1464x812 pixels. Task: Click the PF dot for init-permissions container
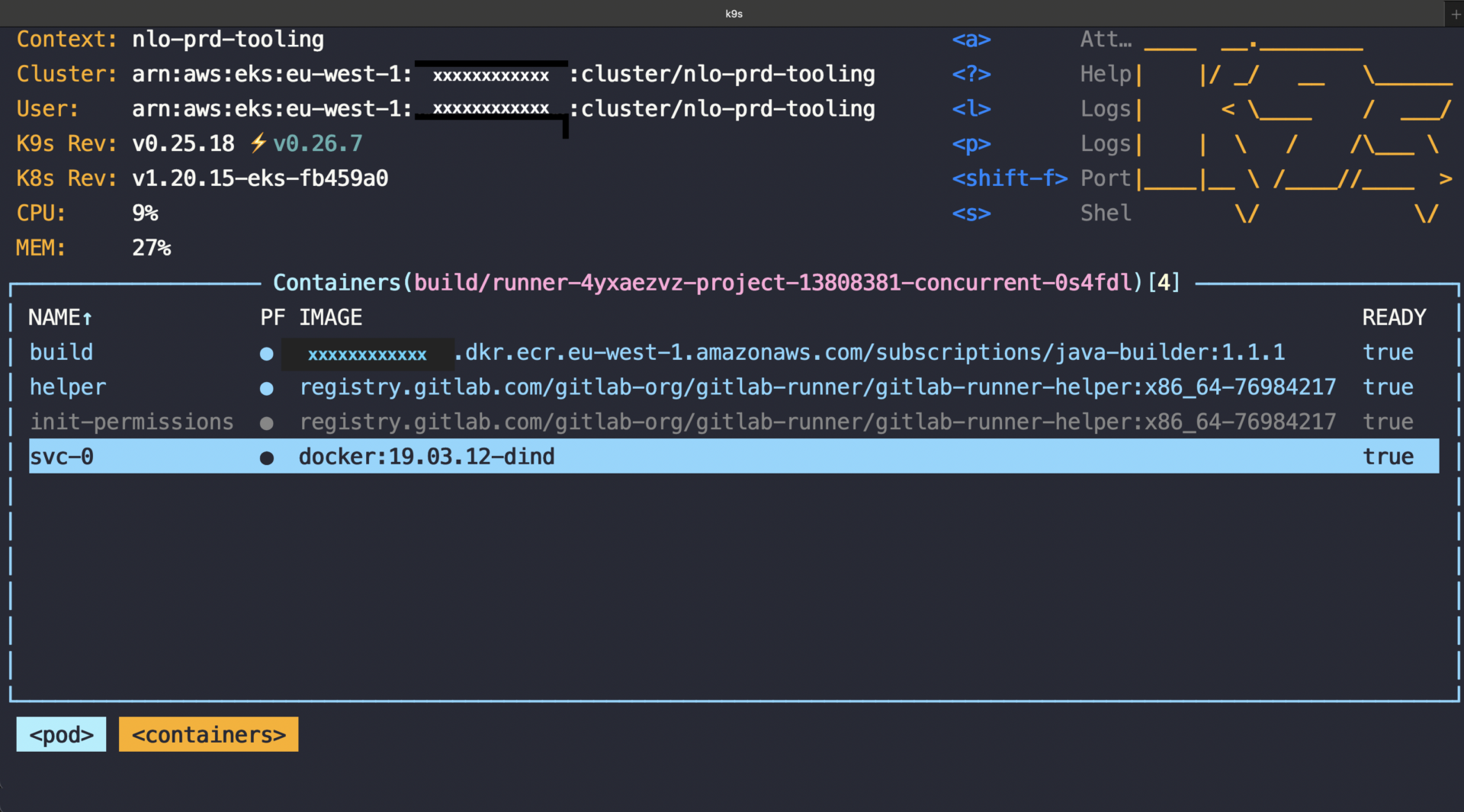pyautogui.click(x=266, y=422)
